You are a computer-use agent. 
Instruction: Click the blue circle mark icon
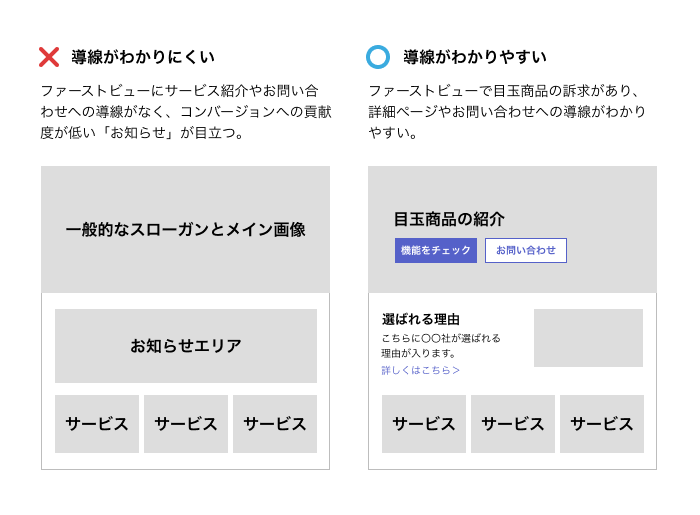pos(378,57)
